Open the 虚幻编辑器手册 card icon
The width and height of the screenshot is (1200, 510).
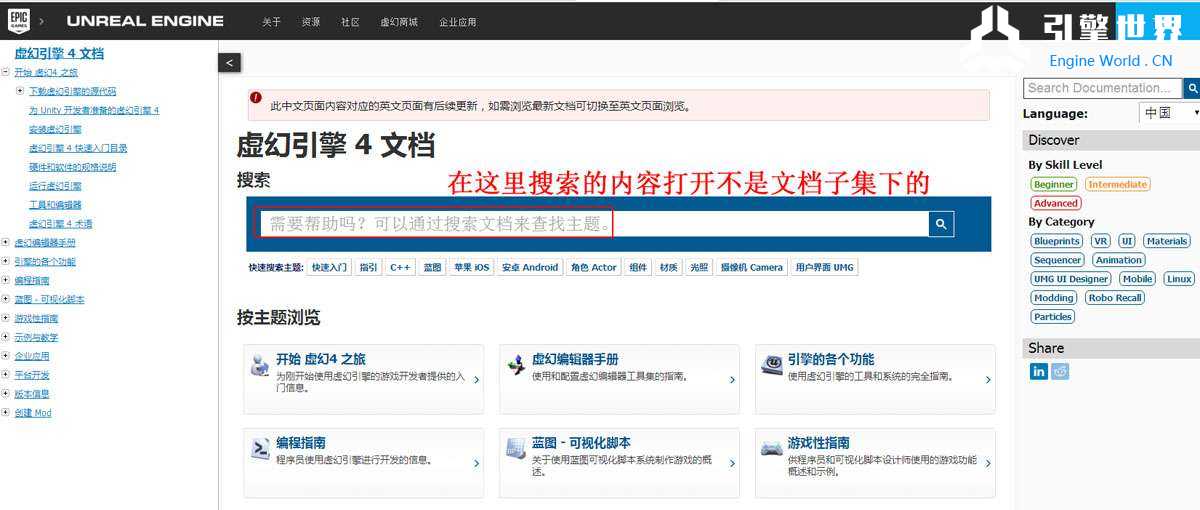tap(516, 365)
